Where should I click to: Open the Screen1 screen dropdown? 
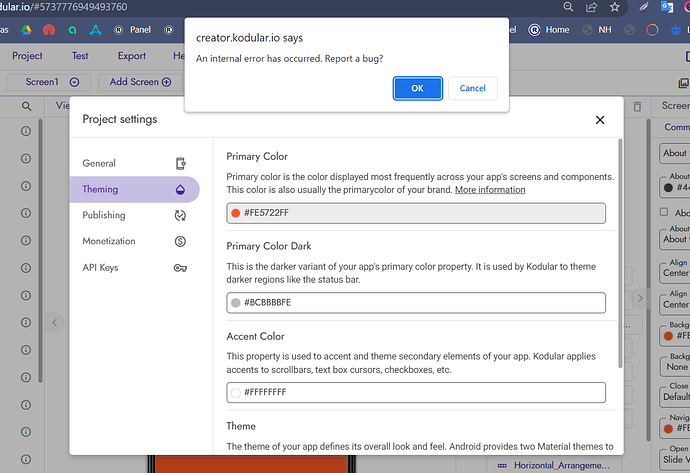point(48,82)
